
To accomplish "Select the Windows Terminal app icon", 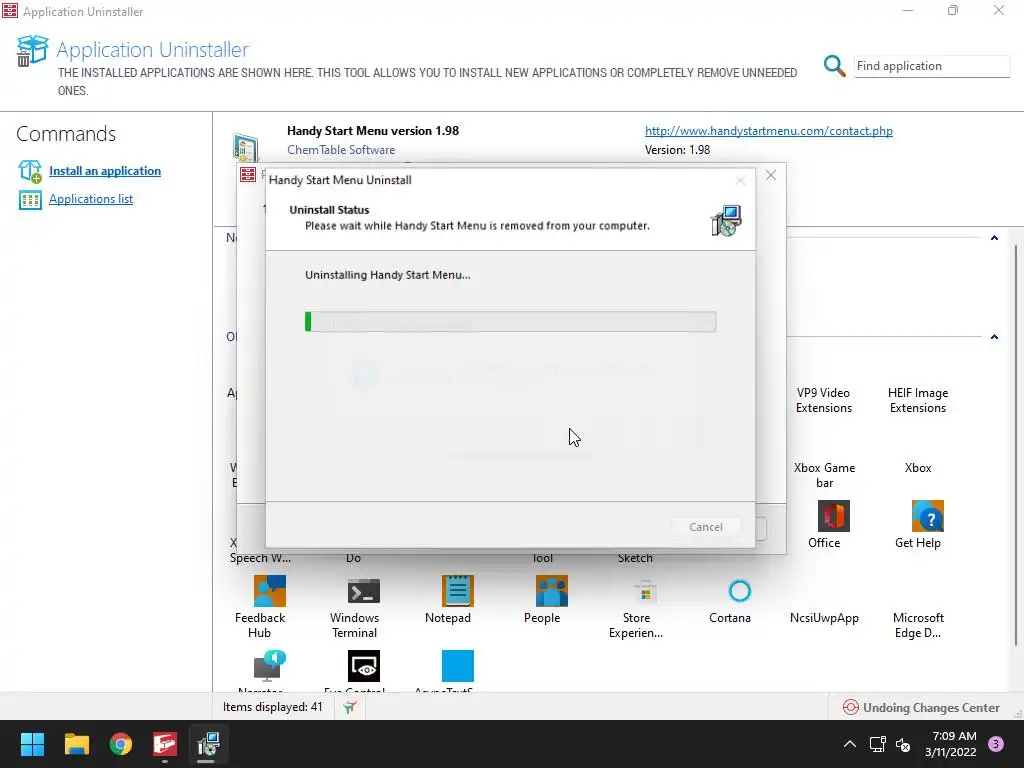I will click(x=363, y=591).
